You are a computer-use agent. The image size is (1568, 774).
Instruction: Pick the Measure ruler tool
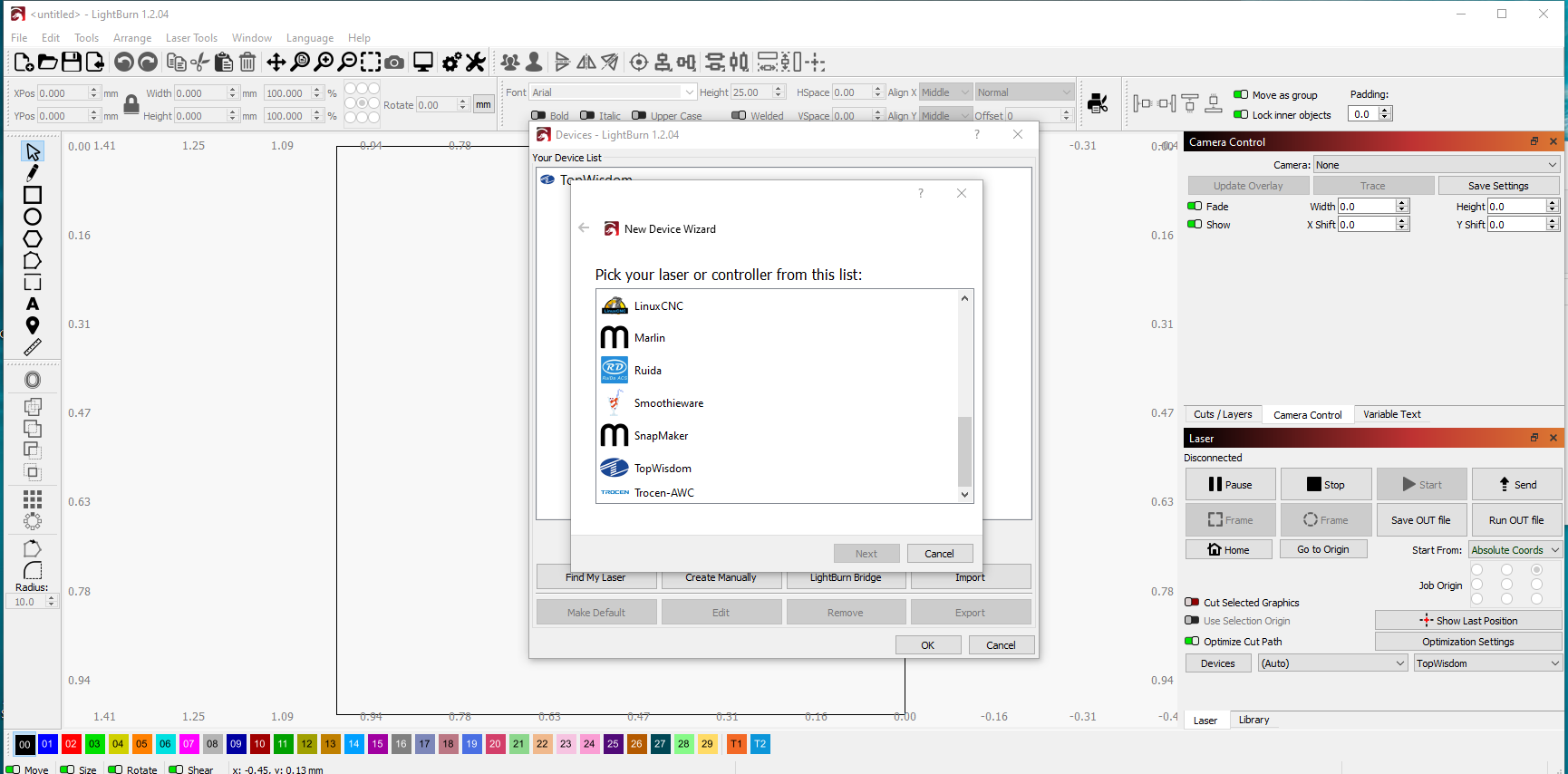(x=33, y=347)
